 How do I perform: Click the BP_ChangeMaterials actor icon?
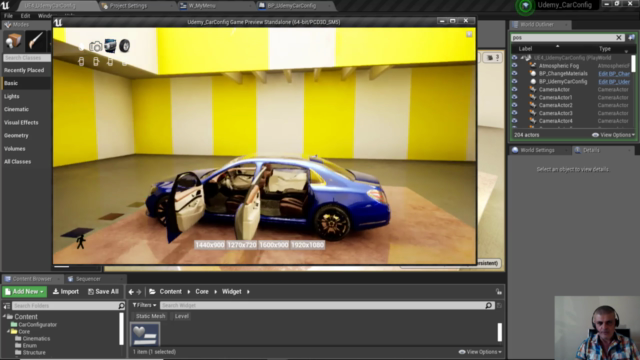(533, 73)
